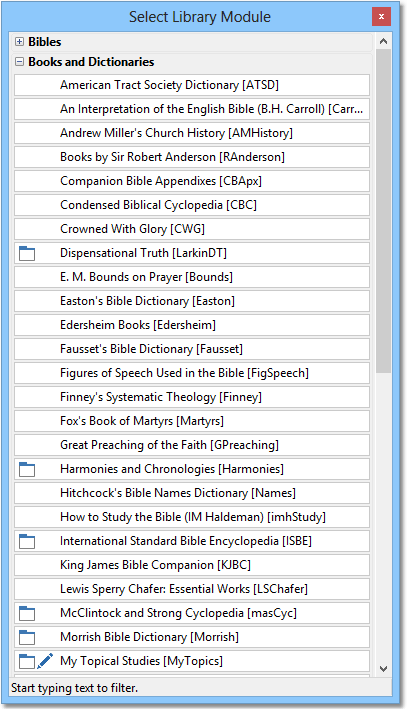Open Fausset's Bible Dictionary [Fausset]
This screenshot has width=407, height=711.
point(192,349)
